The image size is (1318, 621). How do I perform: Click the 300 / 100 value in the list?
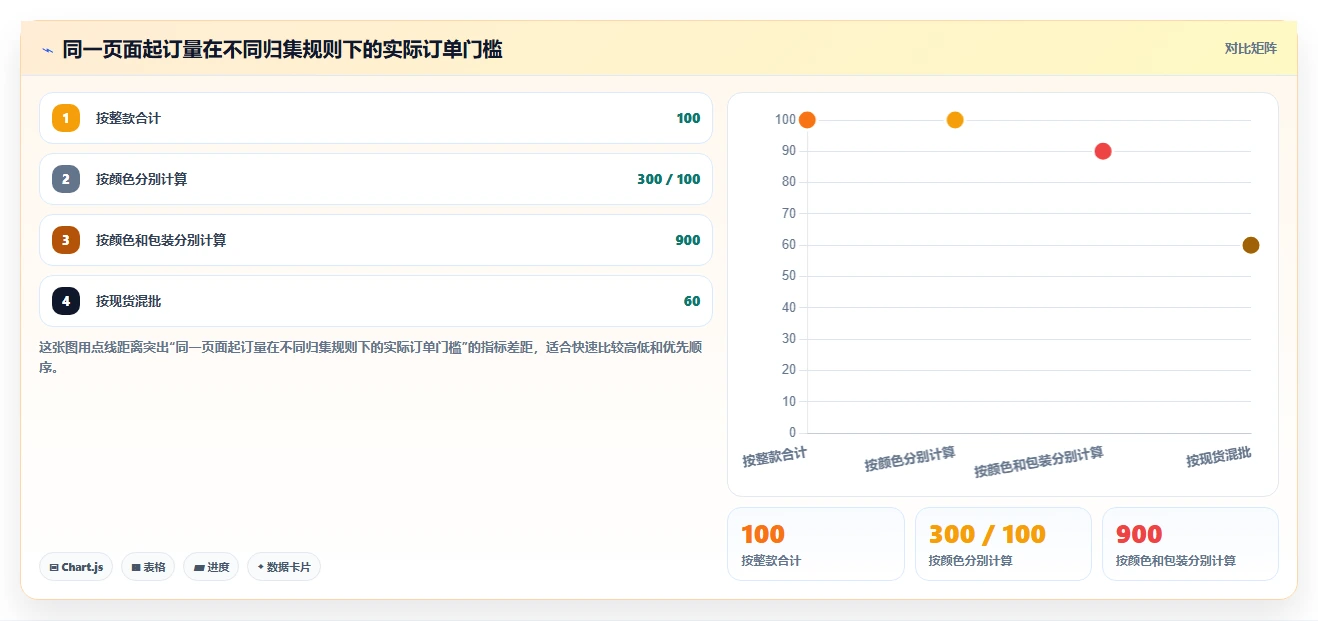point(669,179)
